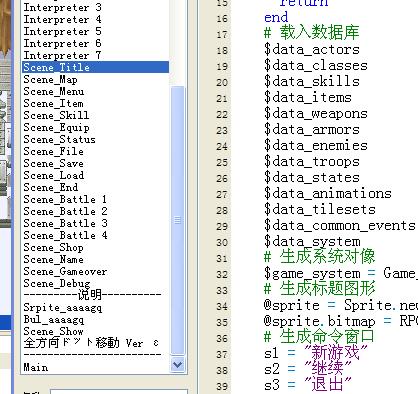The width and height of the screenshot is (418, 394).
Task: Click code line $data_weapons
Action: (x=316, y=114)
